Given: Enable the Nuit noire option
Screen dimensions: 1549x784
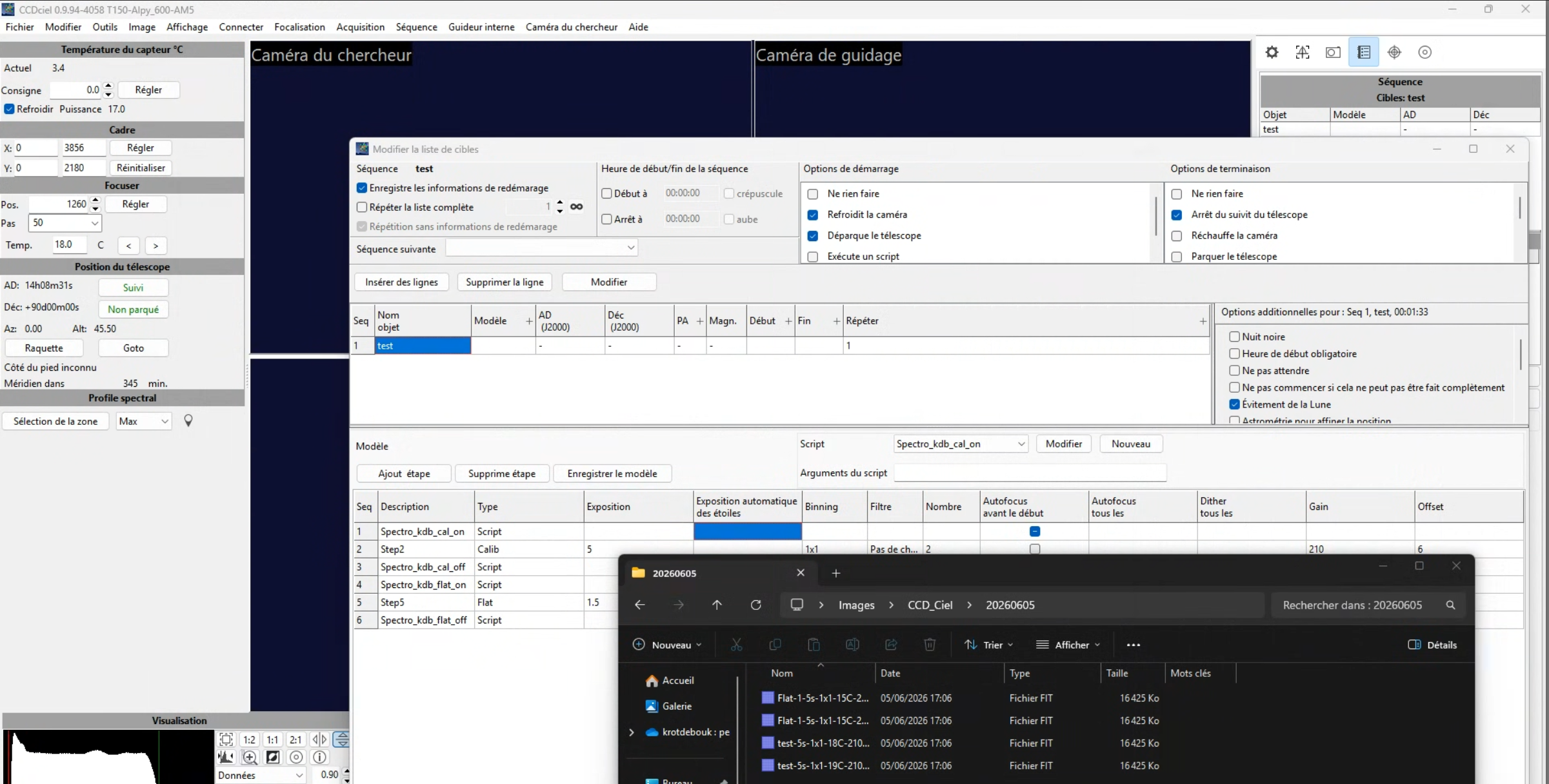Looking at the screenshot, I should pyautogui.click(x=1234, y=337).
